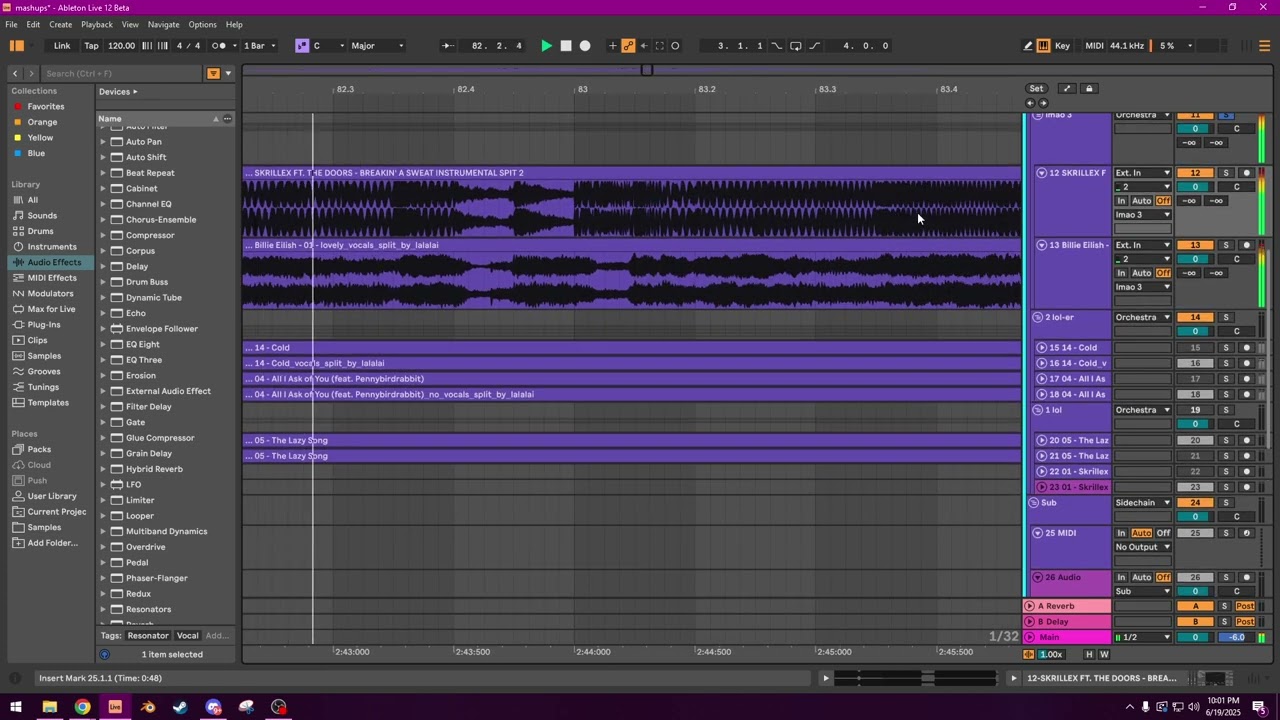The width and height of the screenshot is (1280, 720).
Task: Open the Sidechain routing dropdown on Sub
Action: click(1143, 503)
